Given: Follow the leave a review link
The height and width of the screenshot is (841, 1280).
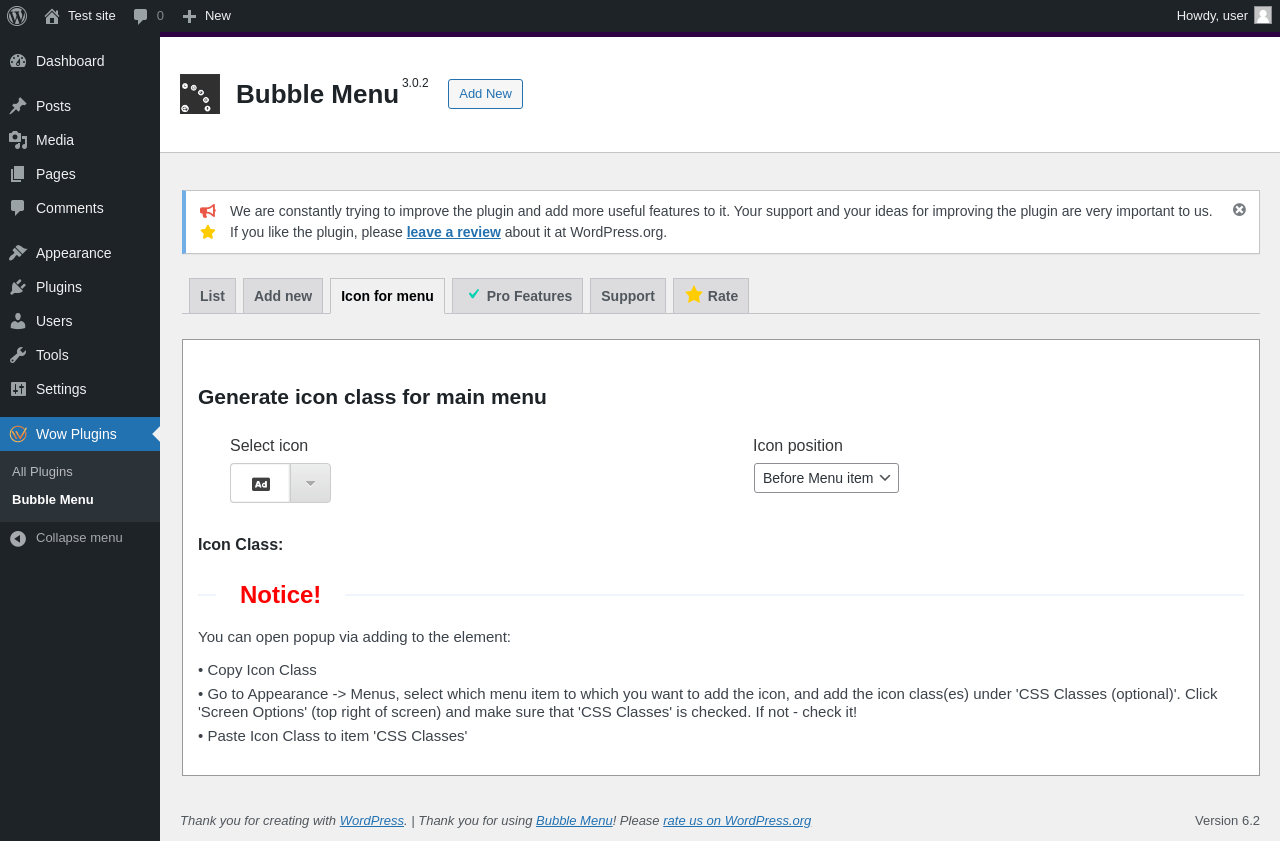Looking at the screenshot, I should 454,232.
